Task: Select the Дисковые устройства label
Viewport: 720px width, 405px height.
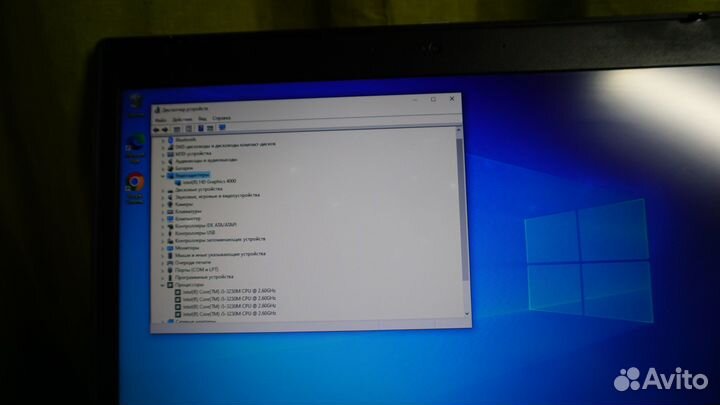Action: tap(198, 189)
